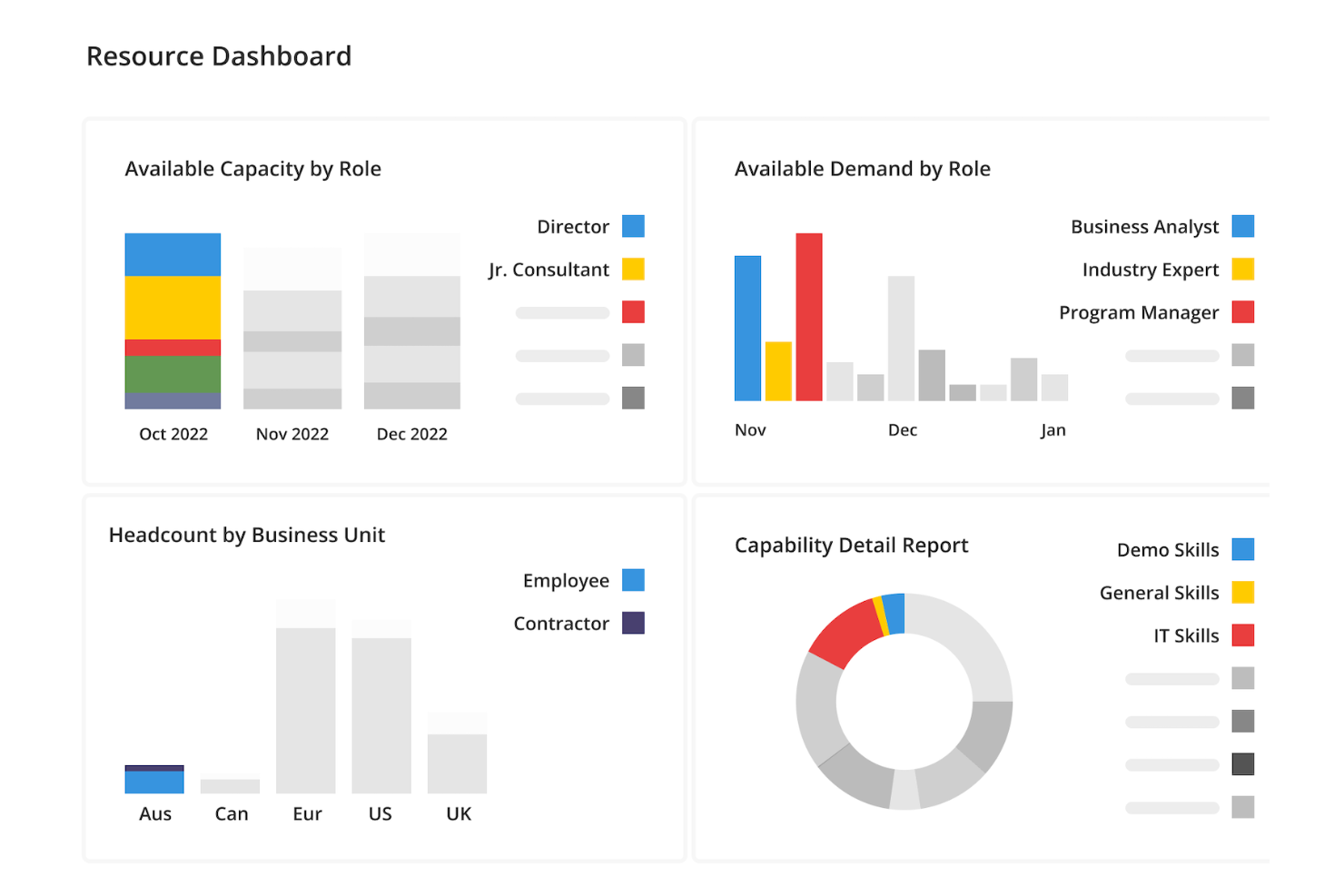1344x896 pixels.
Task: Select the unlabeled red swatch in Capacity legend
Action: click(x=633, y=312)
